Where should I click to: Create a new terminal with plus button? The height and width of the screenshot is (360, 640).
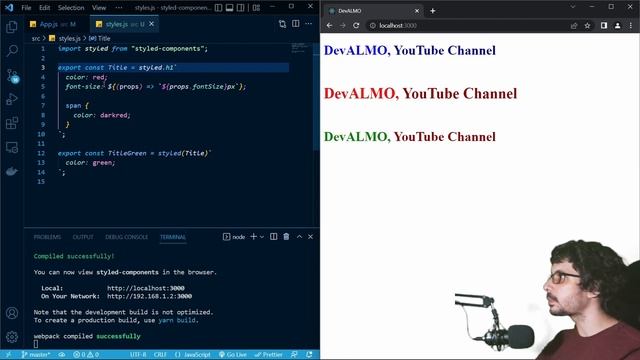[253, 237]
